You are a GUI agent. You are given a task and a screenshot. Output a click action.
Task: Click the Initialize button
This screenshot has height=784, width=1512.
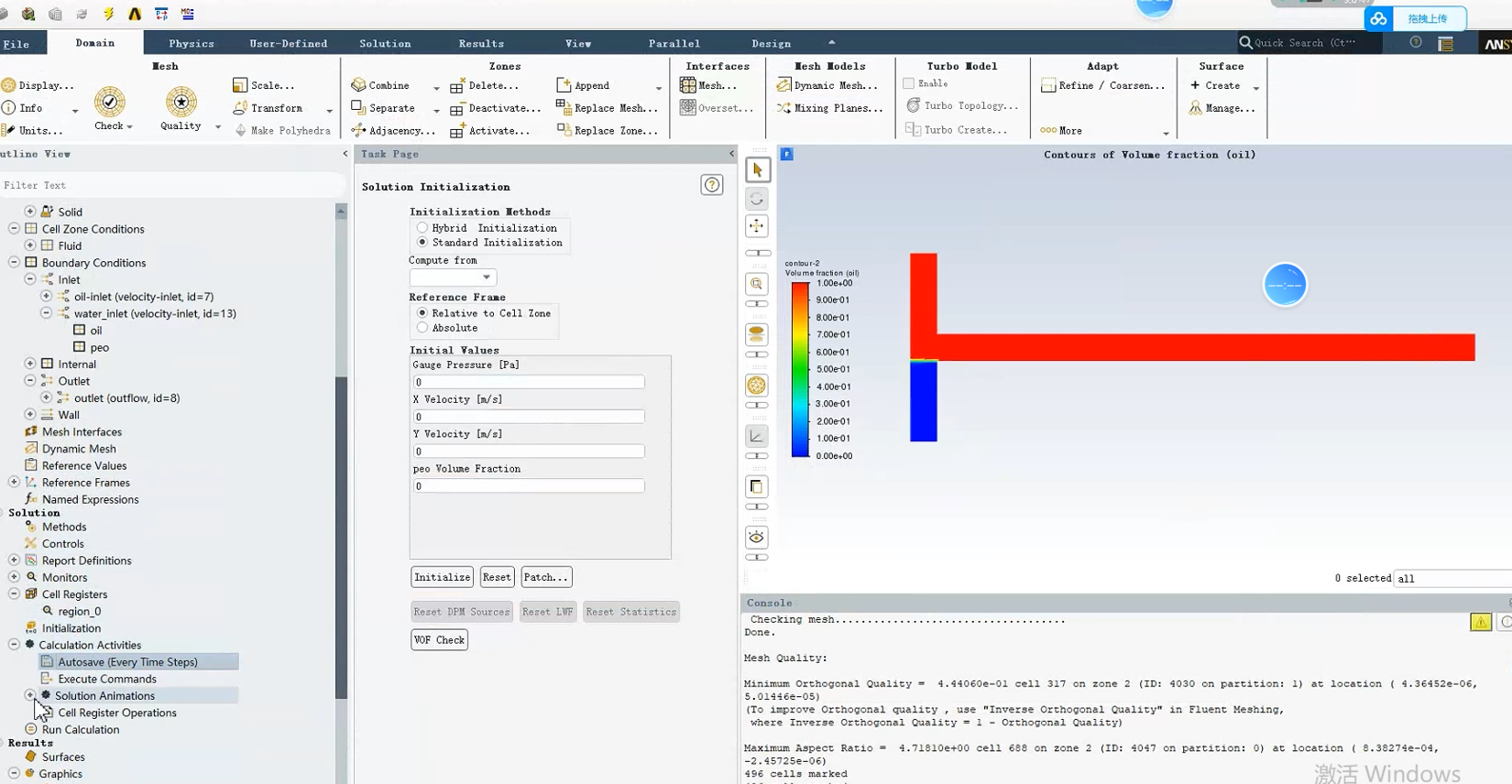point(443,577)
